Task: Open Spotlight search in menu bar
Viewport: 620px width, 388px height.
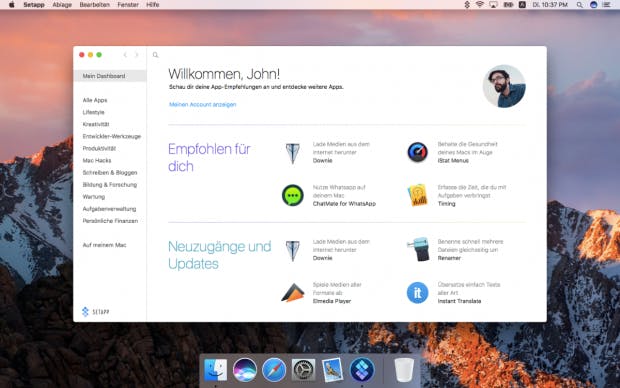Action: (580, 5)
